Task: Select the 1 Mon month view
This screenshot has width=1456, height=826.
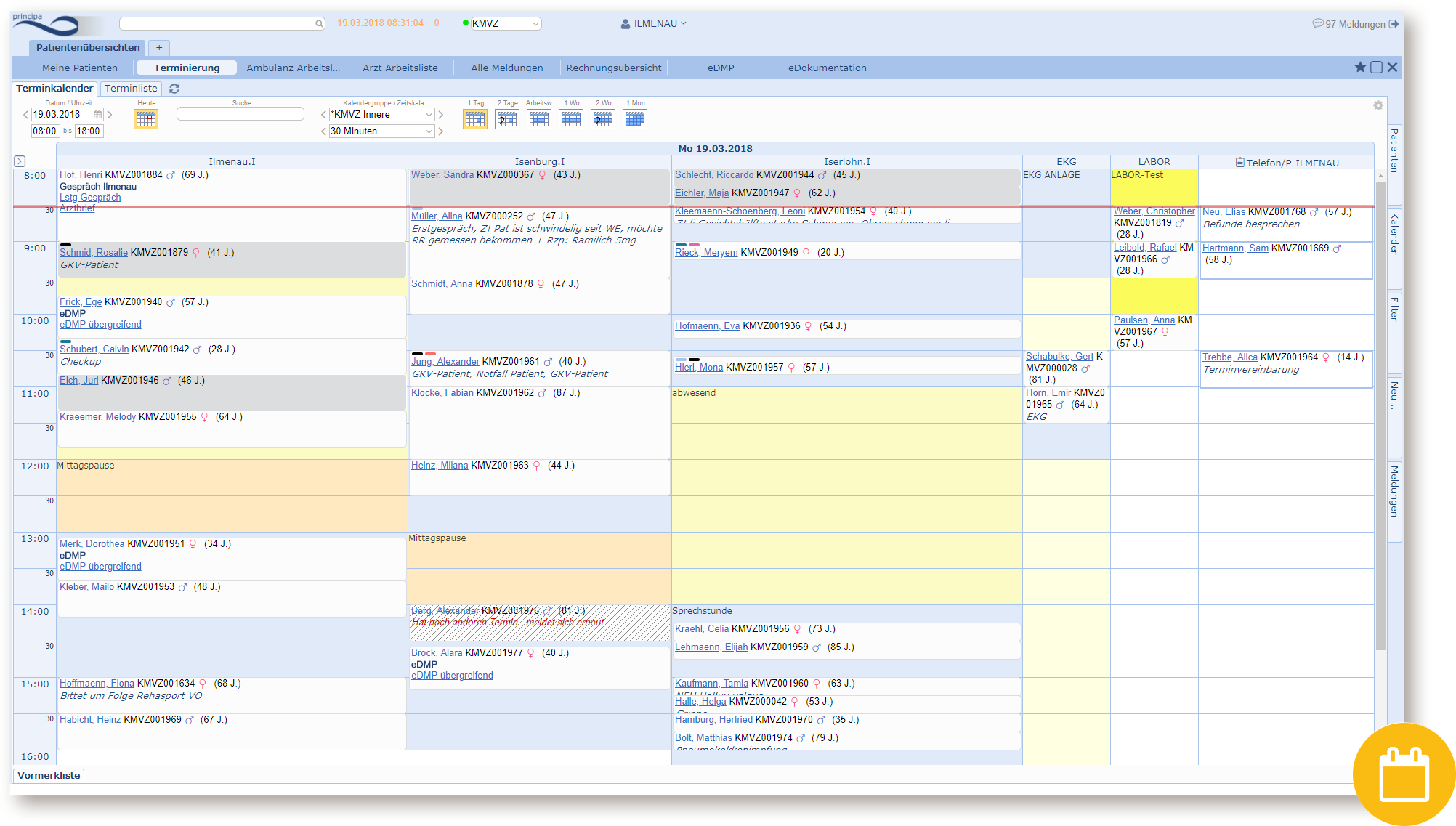Action: click(x=635, y=119)
